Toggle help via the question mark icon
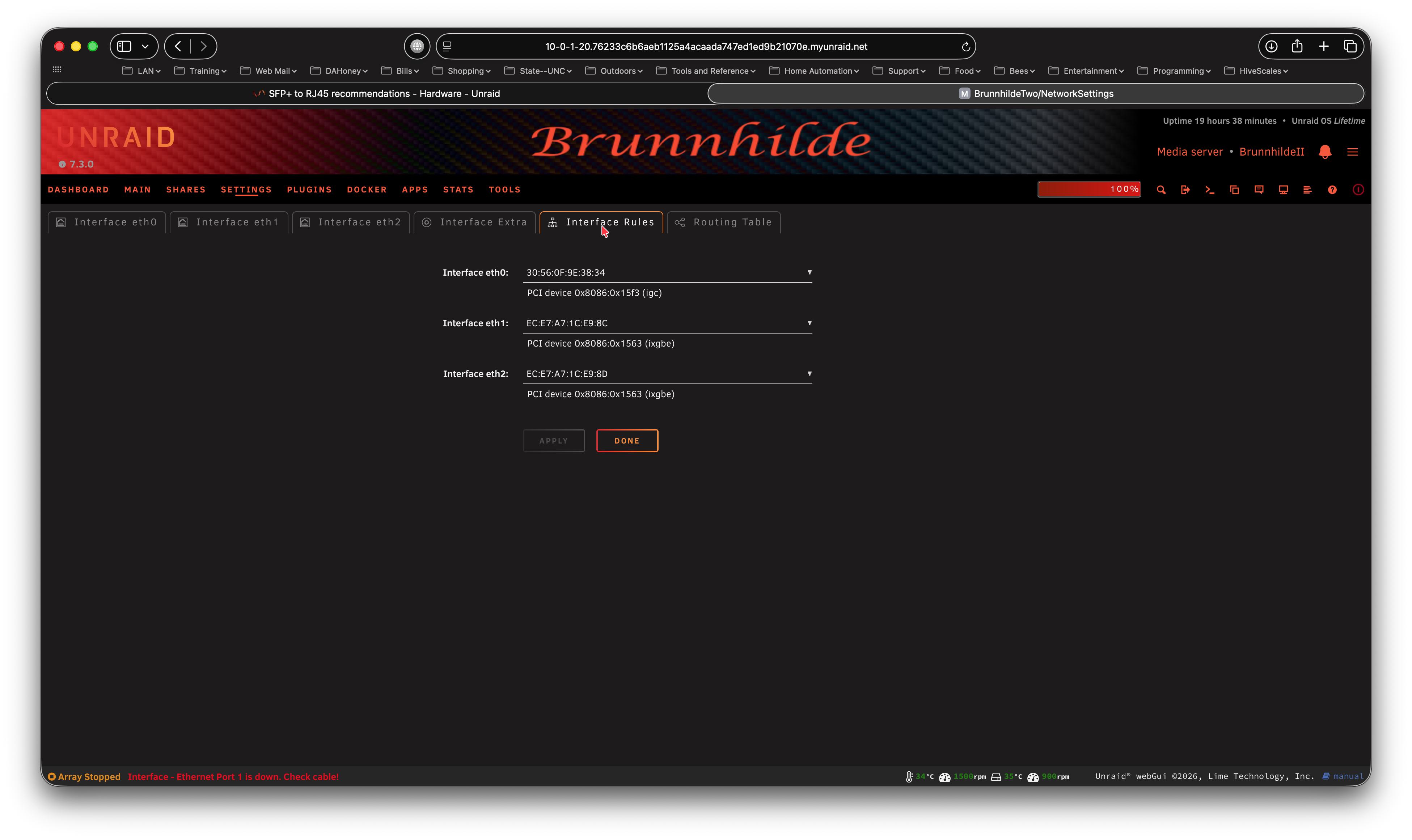 coord(1332,190)
